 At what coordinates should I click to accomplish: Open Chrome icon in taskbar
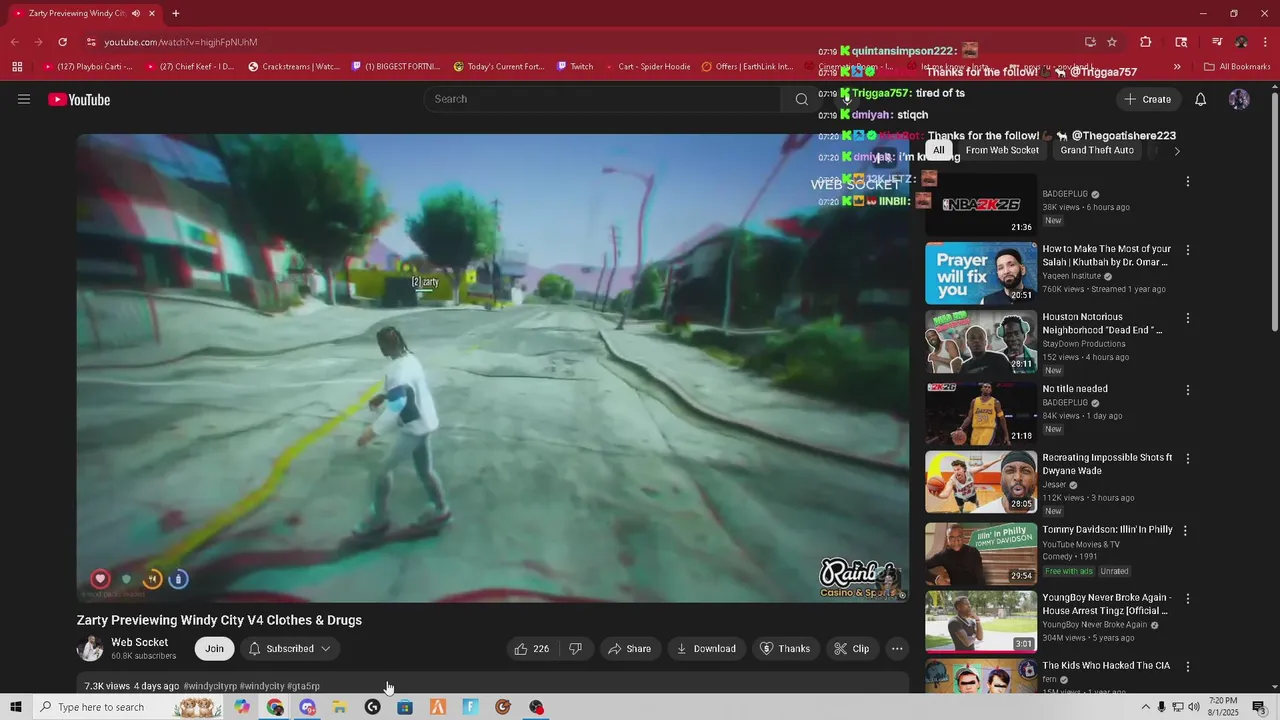point(275,707)
